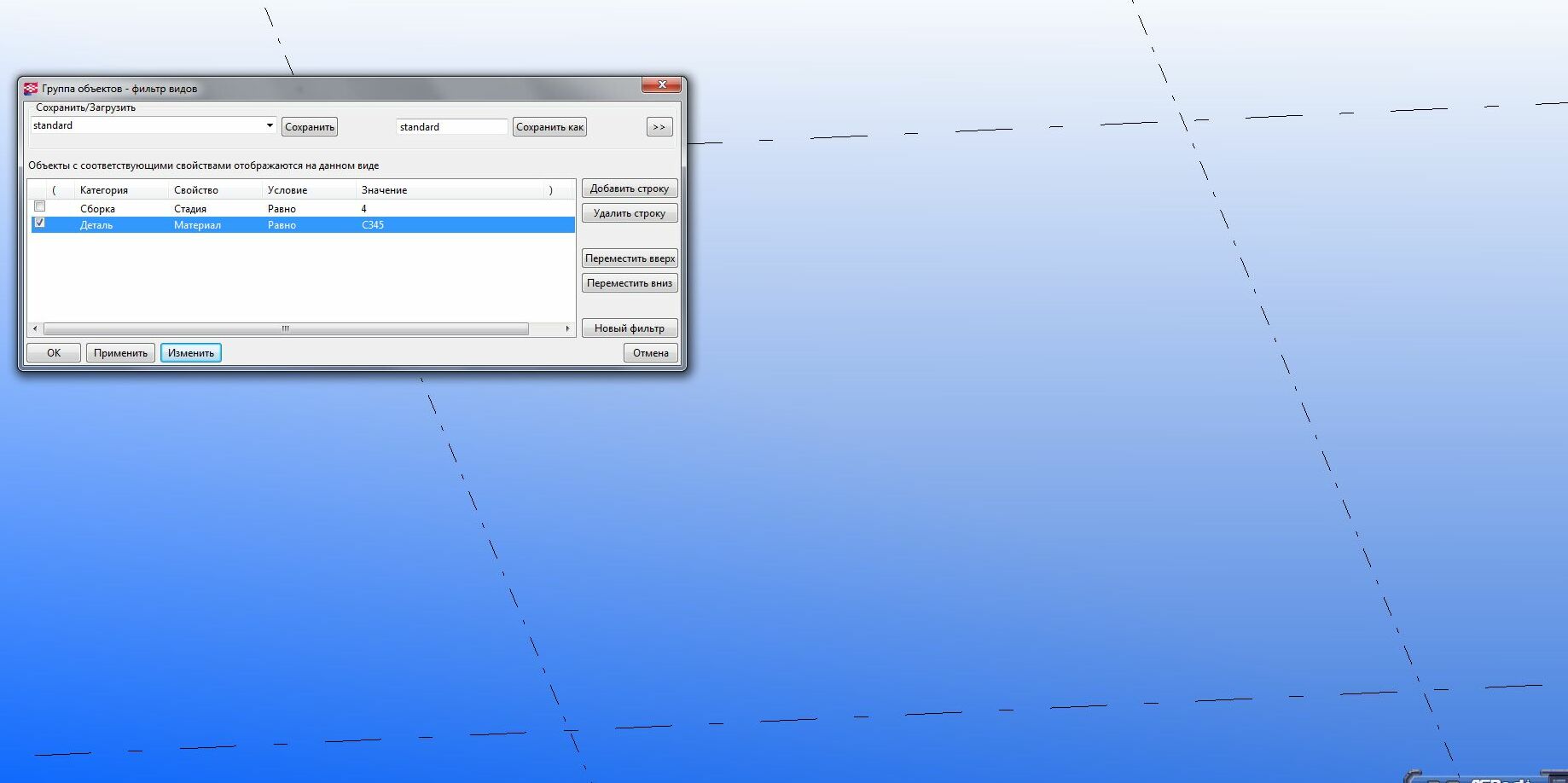Image resolution: width=1568 pixels, height=783 pixels.
Task: Click the Изменить button
Action: click(191, 353)
